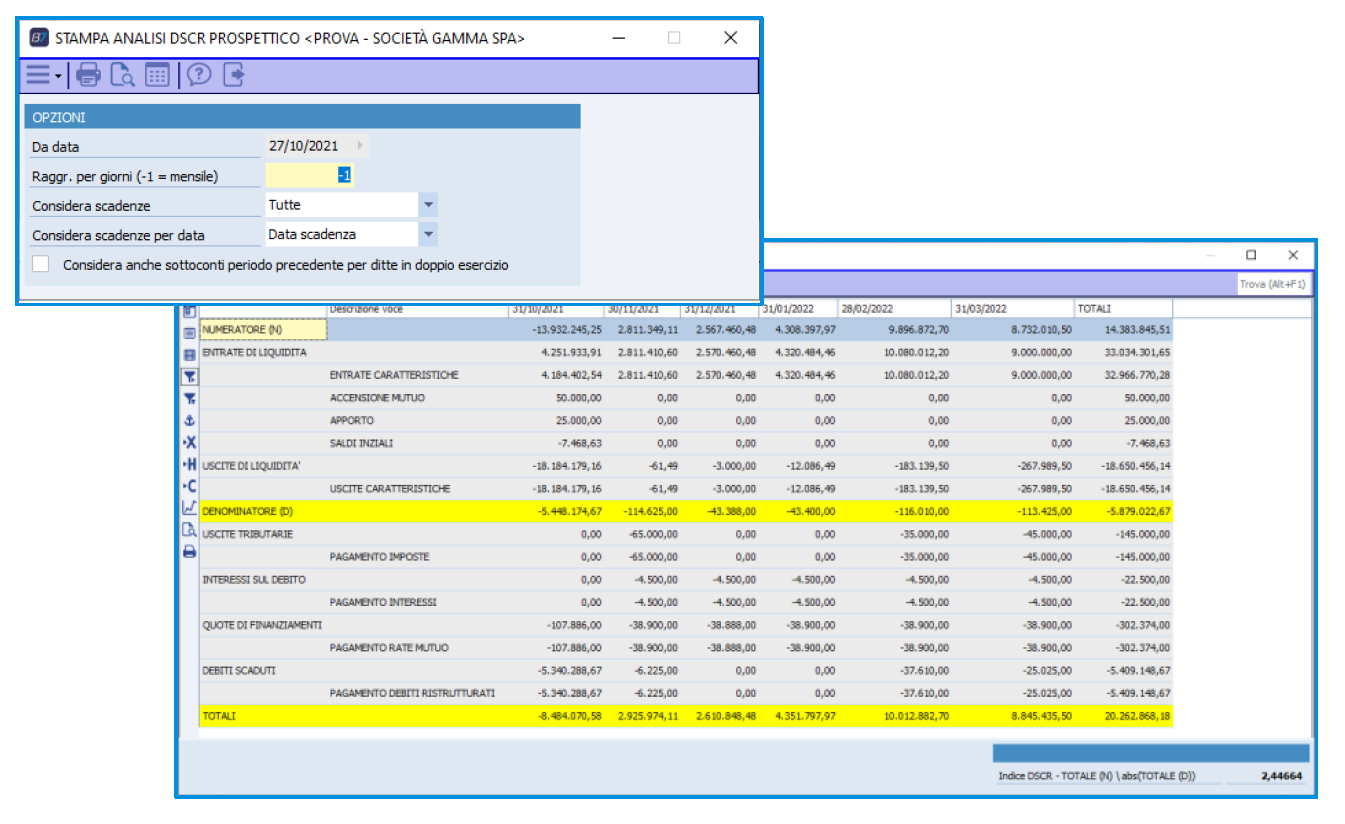Click the 'Da data' value 27/10/2021

click(303, 146)
